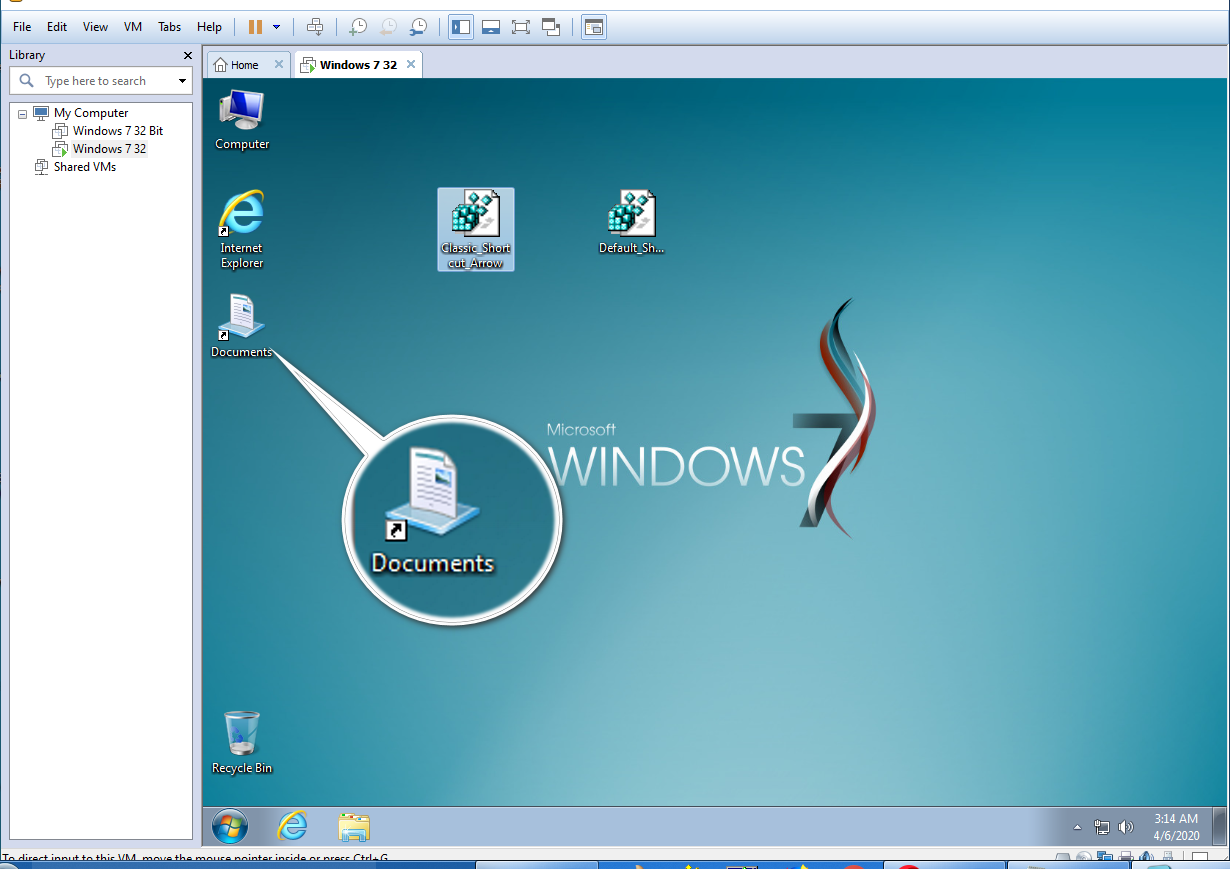Open the Help menu
The width and height of the screenshot is (1230, 869).
(209, 27)
